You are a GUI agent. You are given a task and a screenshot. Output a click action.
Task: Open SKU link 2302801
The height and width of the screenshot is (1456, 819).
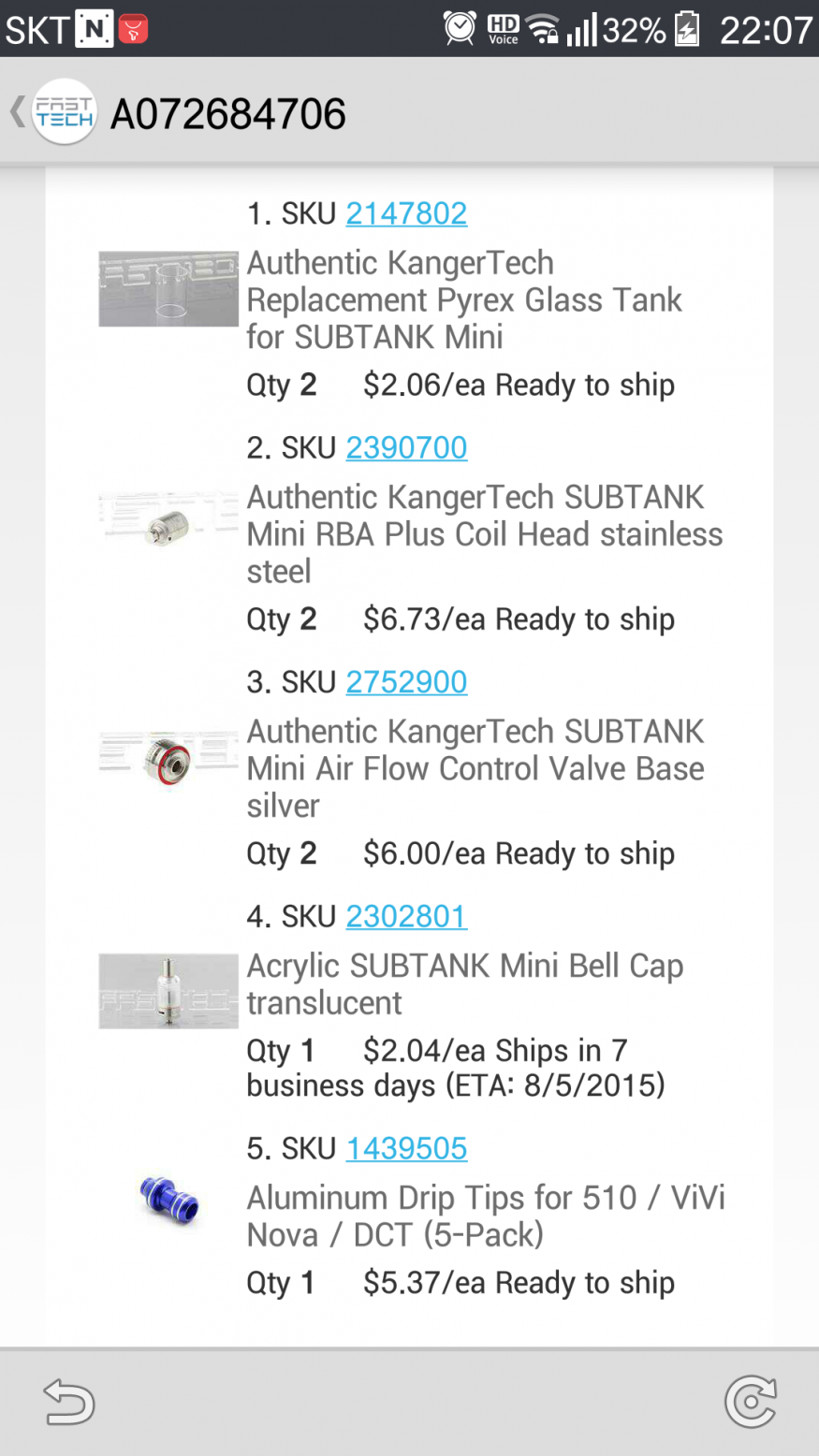coord(406,916)
